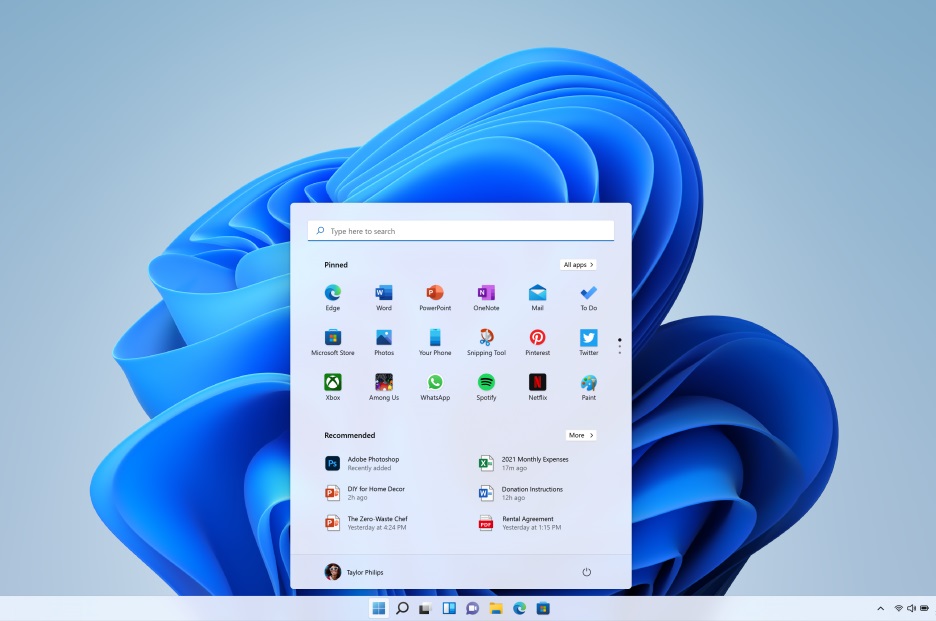The height and width of the screenshot is (621, 936).
Task: Launch Spotify from pinned apps
Action: [x=486, y=387]
